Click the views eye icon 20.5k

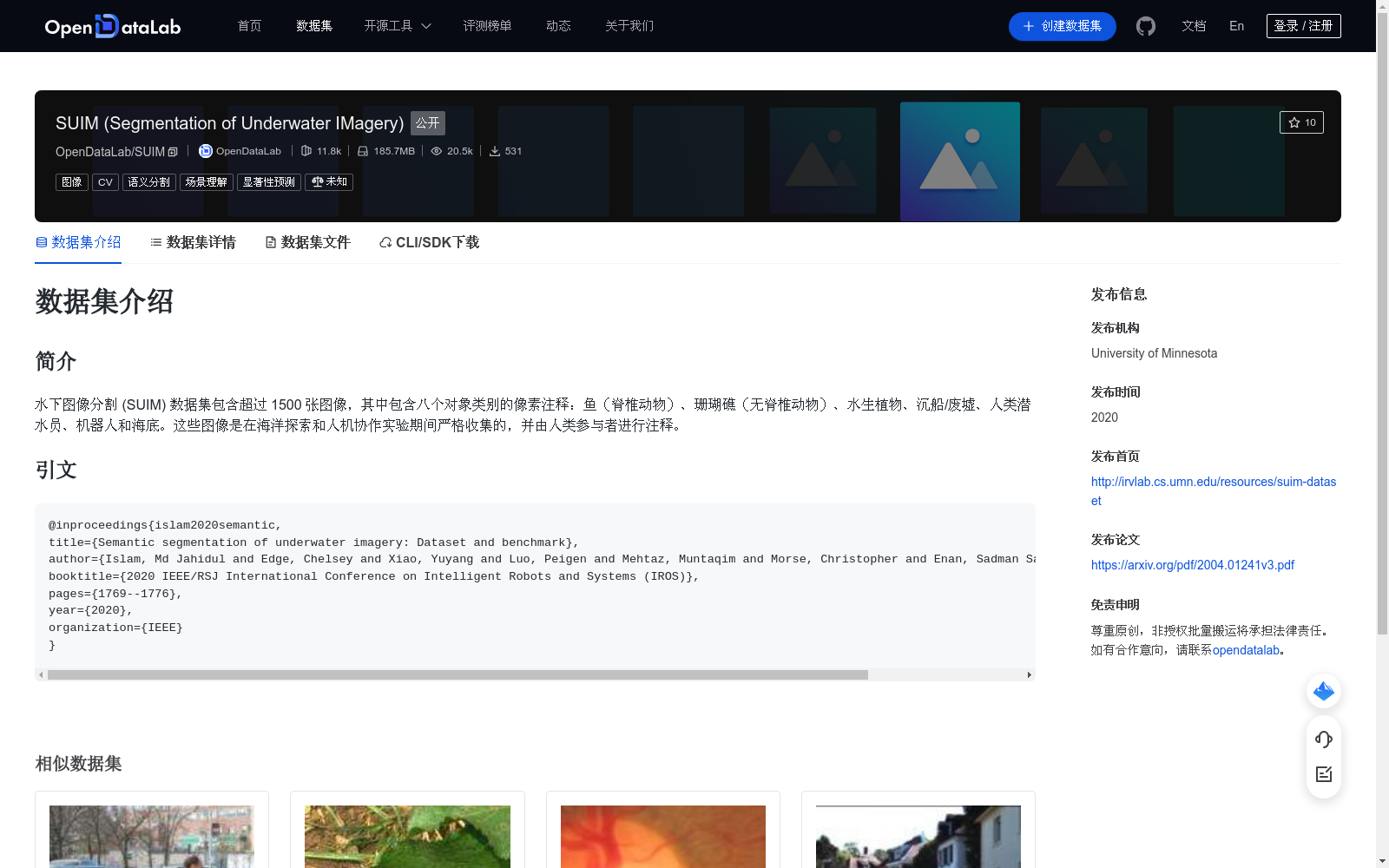pyautogui.click(x=437, y=151)
